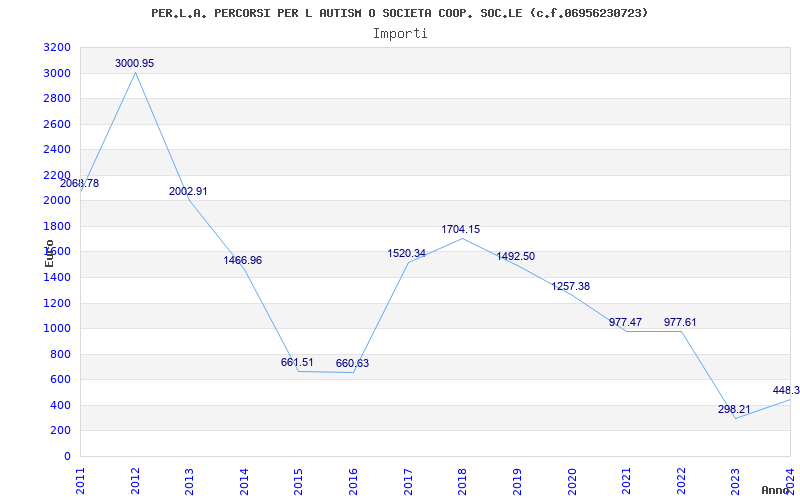Select data label 1520.34
The width and height of the screenshot is (800, 500).
point(406,253)
